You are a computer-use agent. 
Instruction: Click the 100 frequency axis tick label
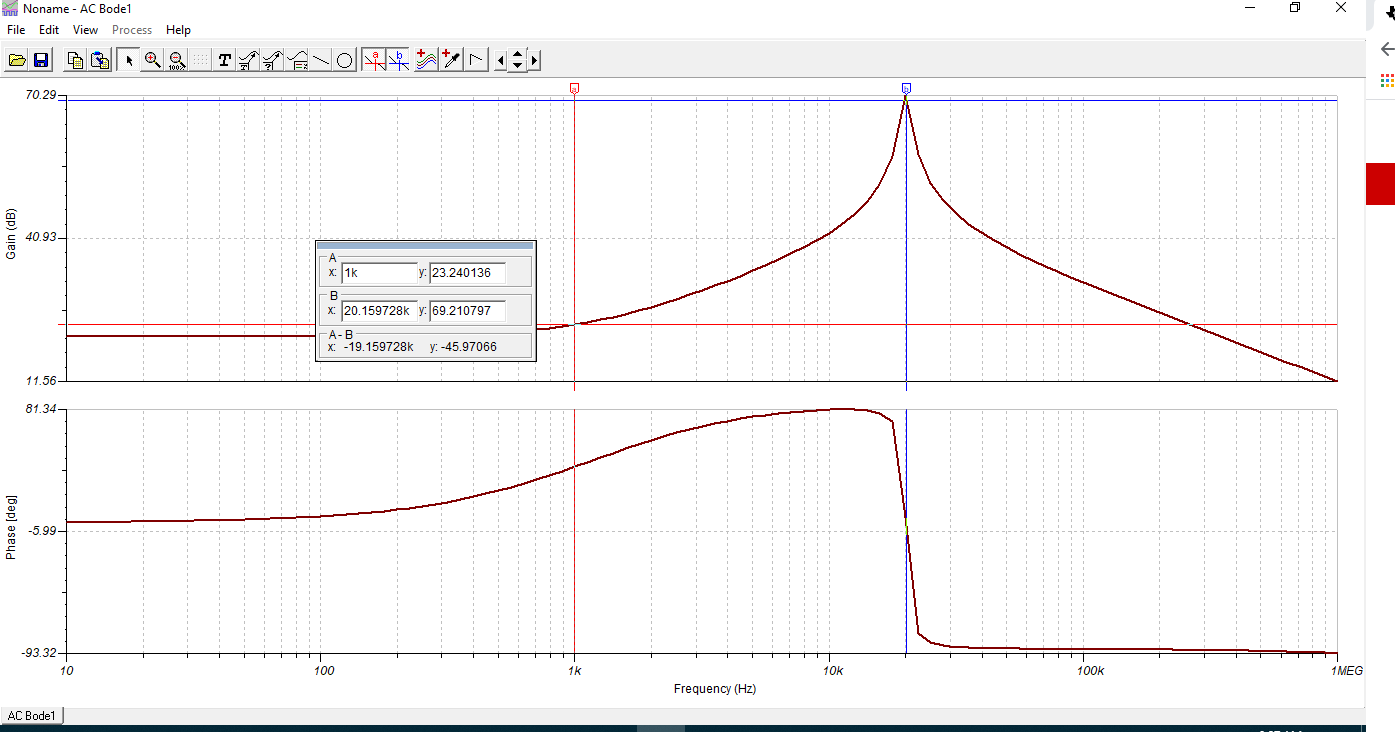[x=323, y=670]
